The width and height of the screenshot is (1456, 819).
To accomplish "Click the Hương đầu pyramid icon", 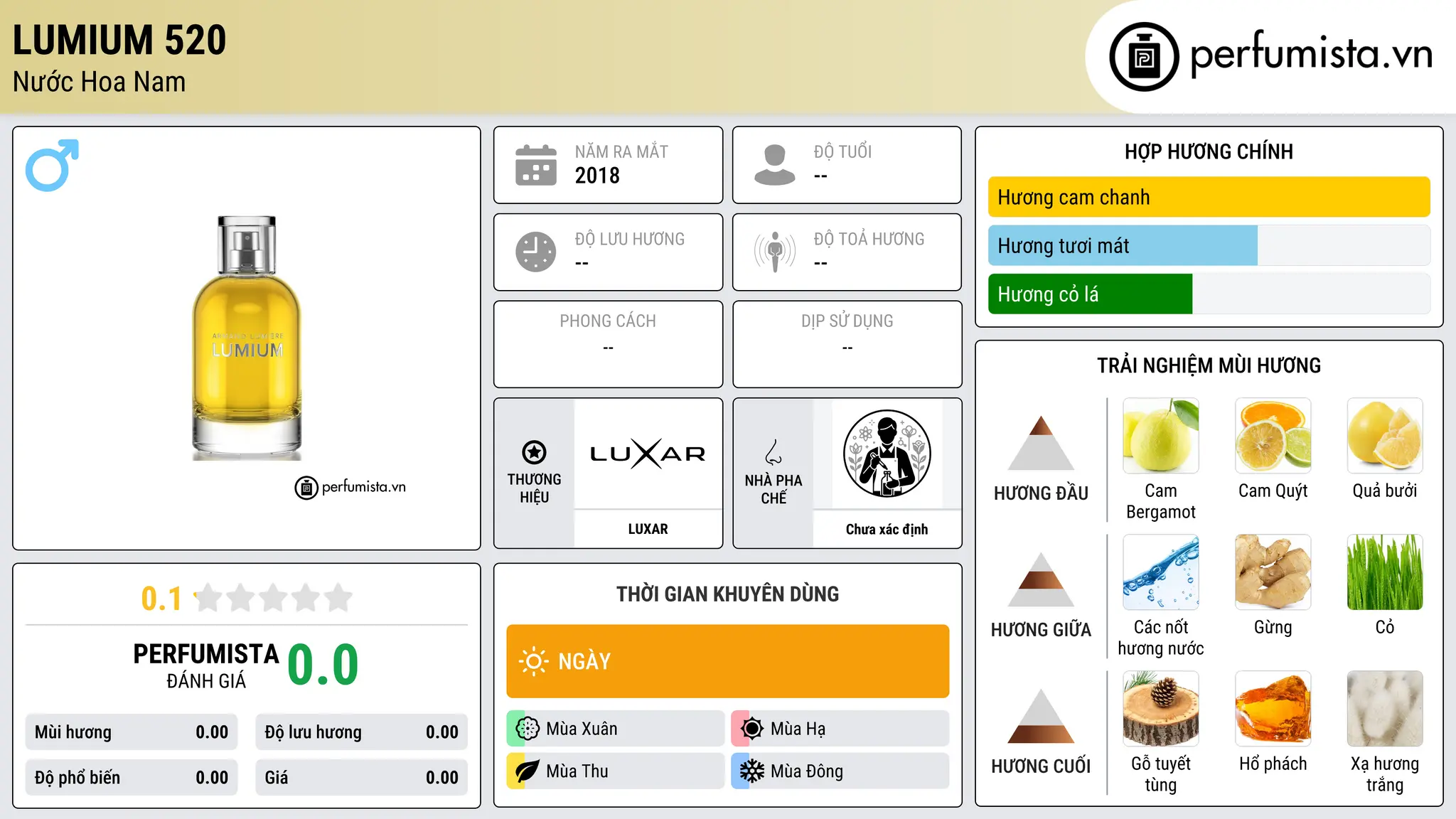I will pos(1041,443).
